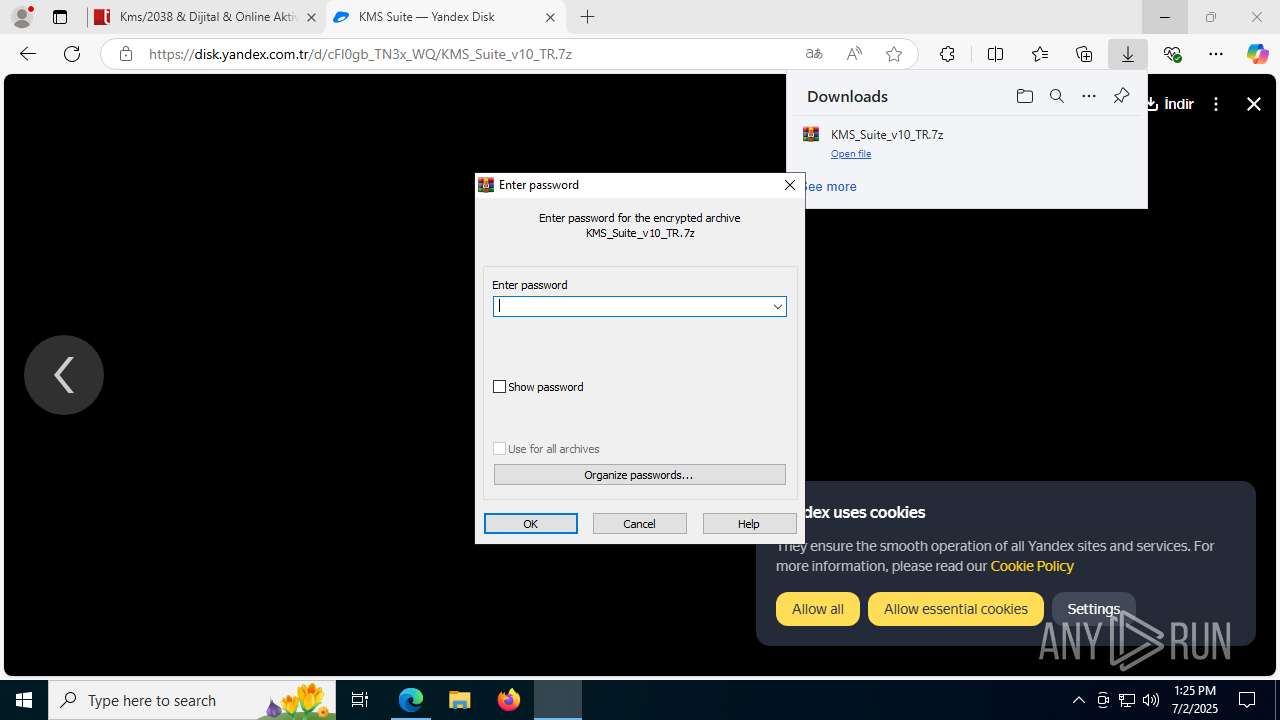This screenshot has height=720, width=1280.
Task: Click the address bar URL
Action: pyautogui.click(x=360, y=54)
